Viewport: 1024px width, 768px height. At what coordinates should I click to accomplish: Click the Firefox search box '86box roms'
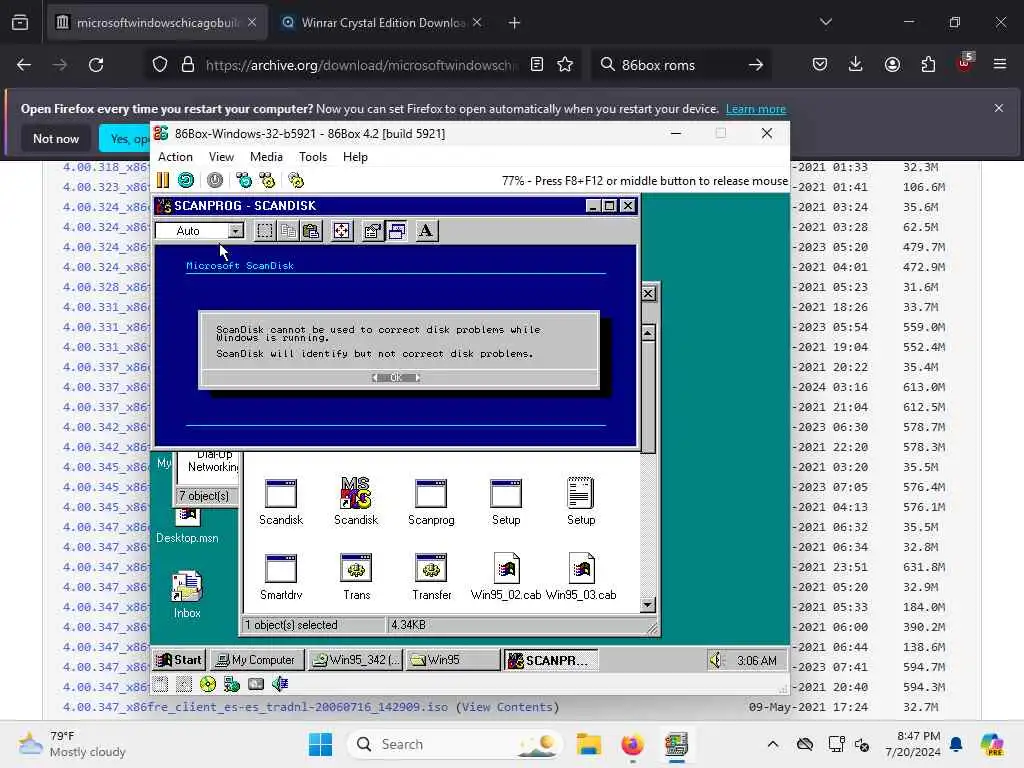click(679, 65)
